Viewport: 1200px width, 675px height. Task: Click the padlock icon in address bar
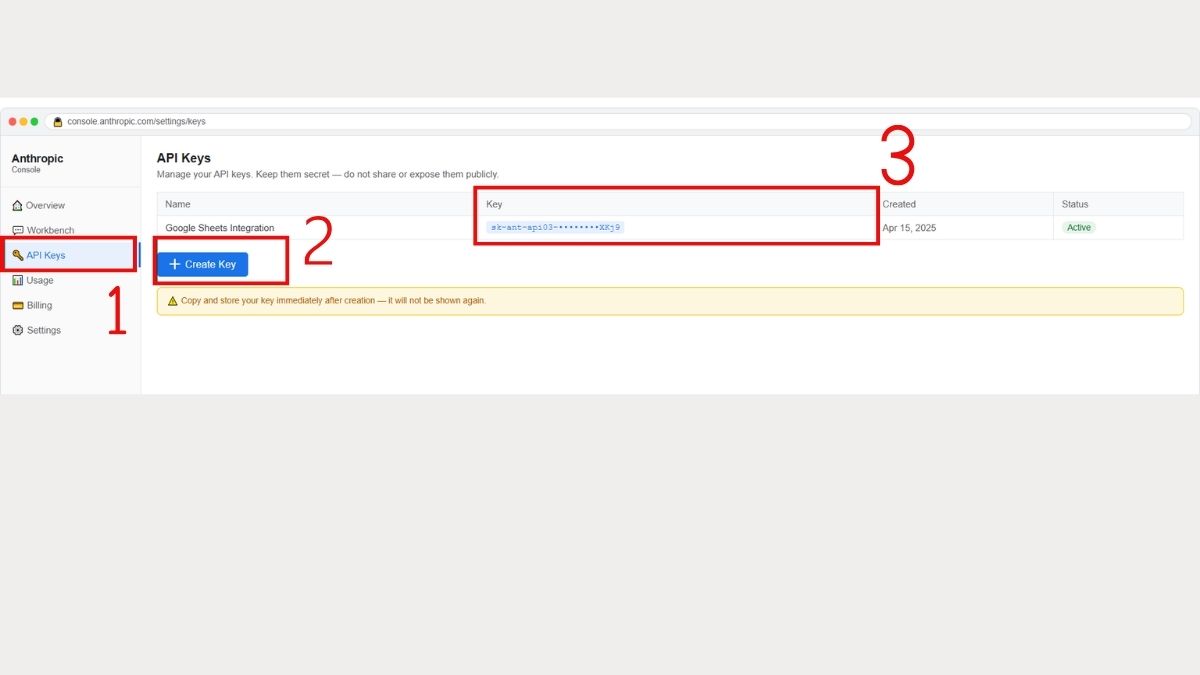58,122
